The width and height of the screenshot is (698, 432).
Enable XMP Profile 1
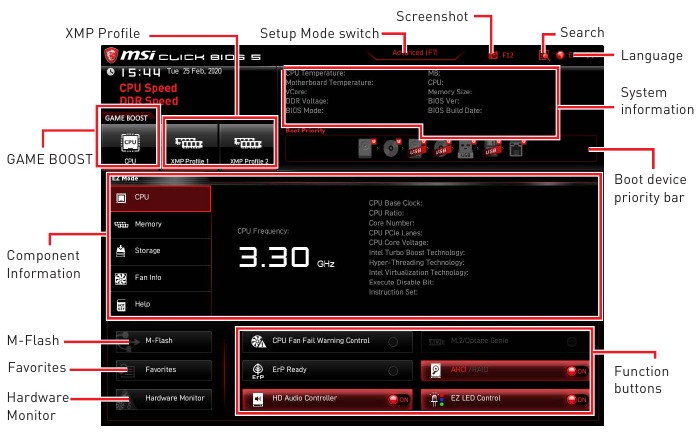point(191,144)
